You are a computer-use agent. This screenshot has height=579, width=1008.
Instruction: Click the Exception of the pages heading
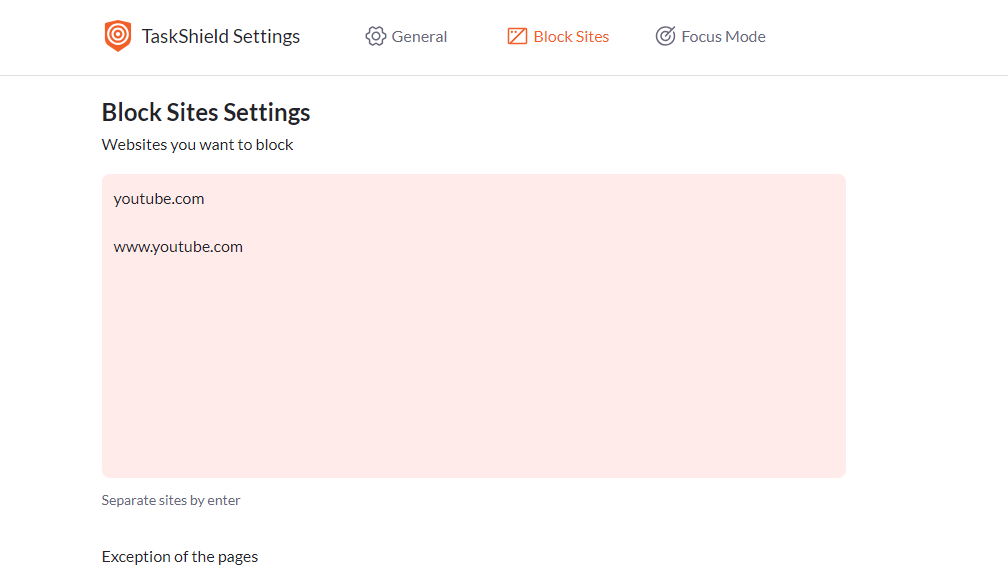coord(179,556)
